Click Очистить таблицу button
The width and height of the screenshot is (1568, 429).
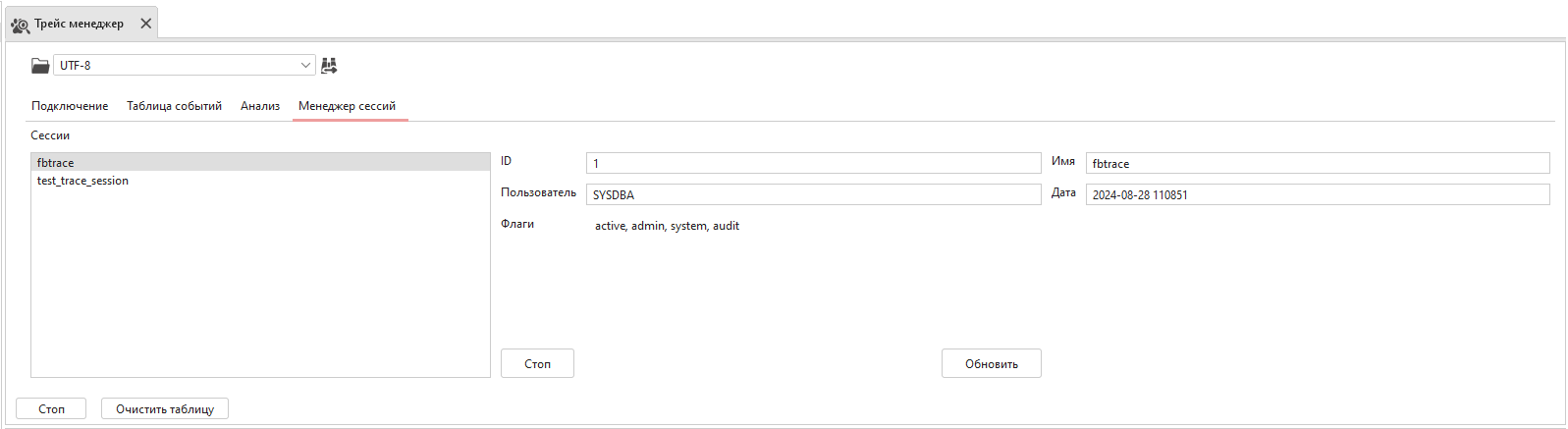pyautogui.click(x=165, y=409)
